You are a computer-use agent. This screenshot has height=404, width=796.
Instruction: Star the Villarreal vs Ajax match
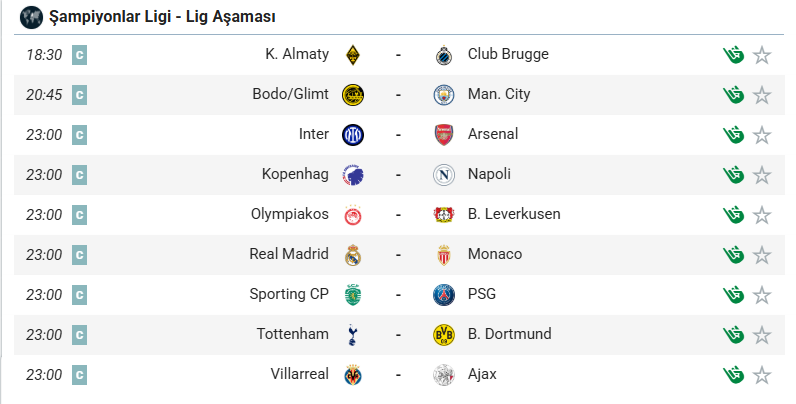[x=763, y=375]
